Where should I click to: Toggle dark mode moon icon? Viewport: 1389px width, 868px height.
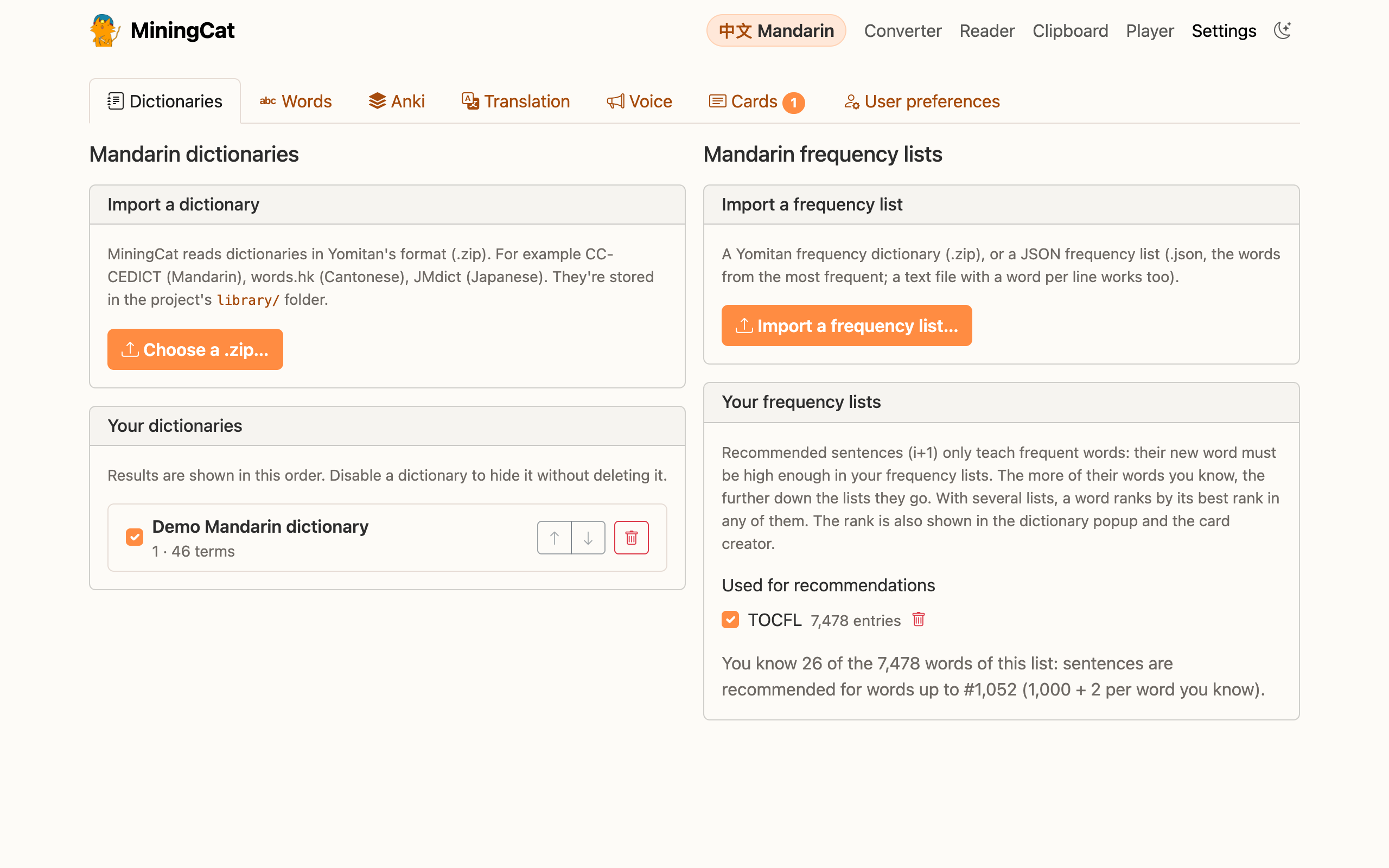click(x=1282, y=30)
